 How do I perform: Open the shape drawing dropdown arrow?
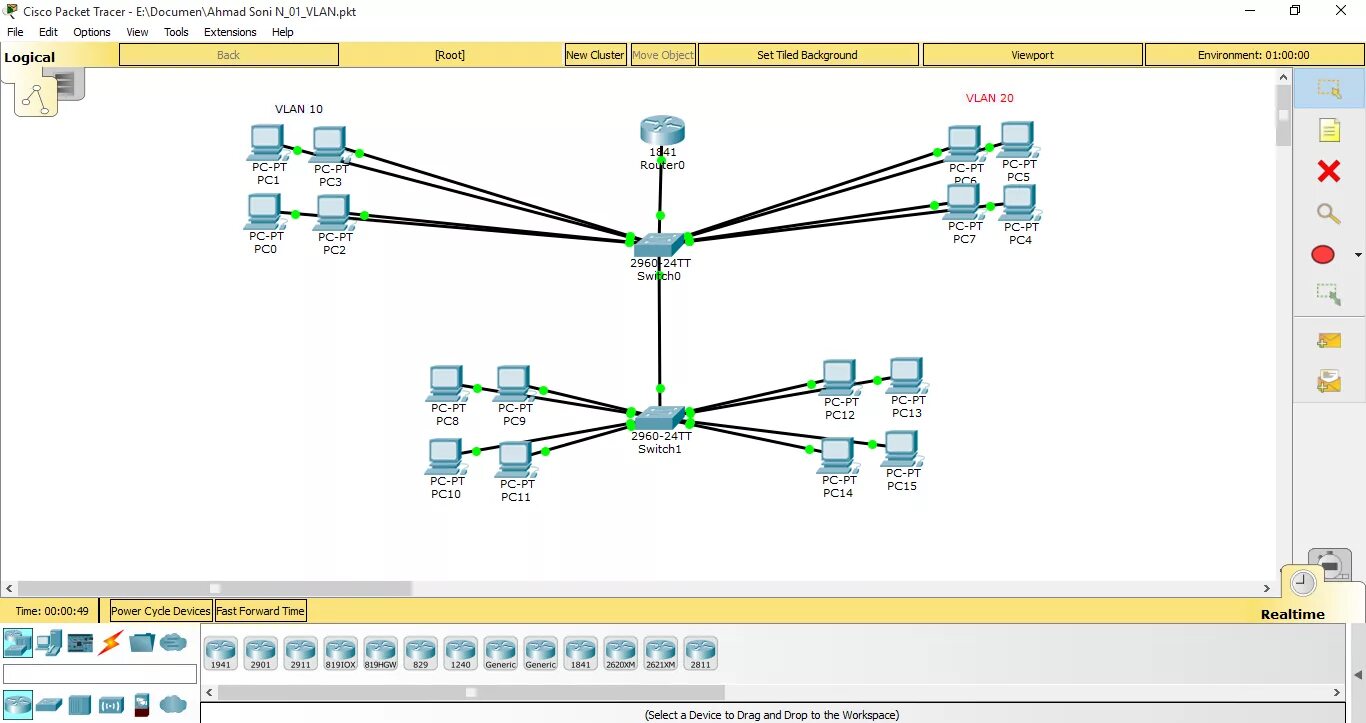click(x=1358, y=255)
